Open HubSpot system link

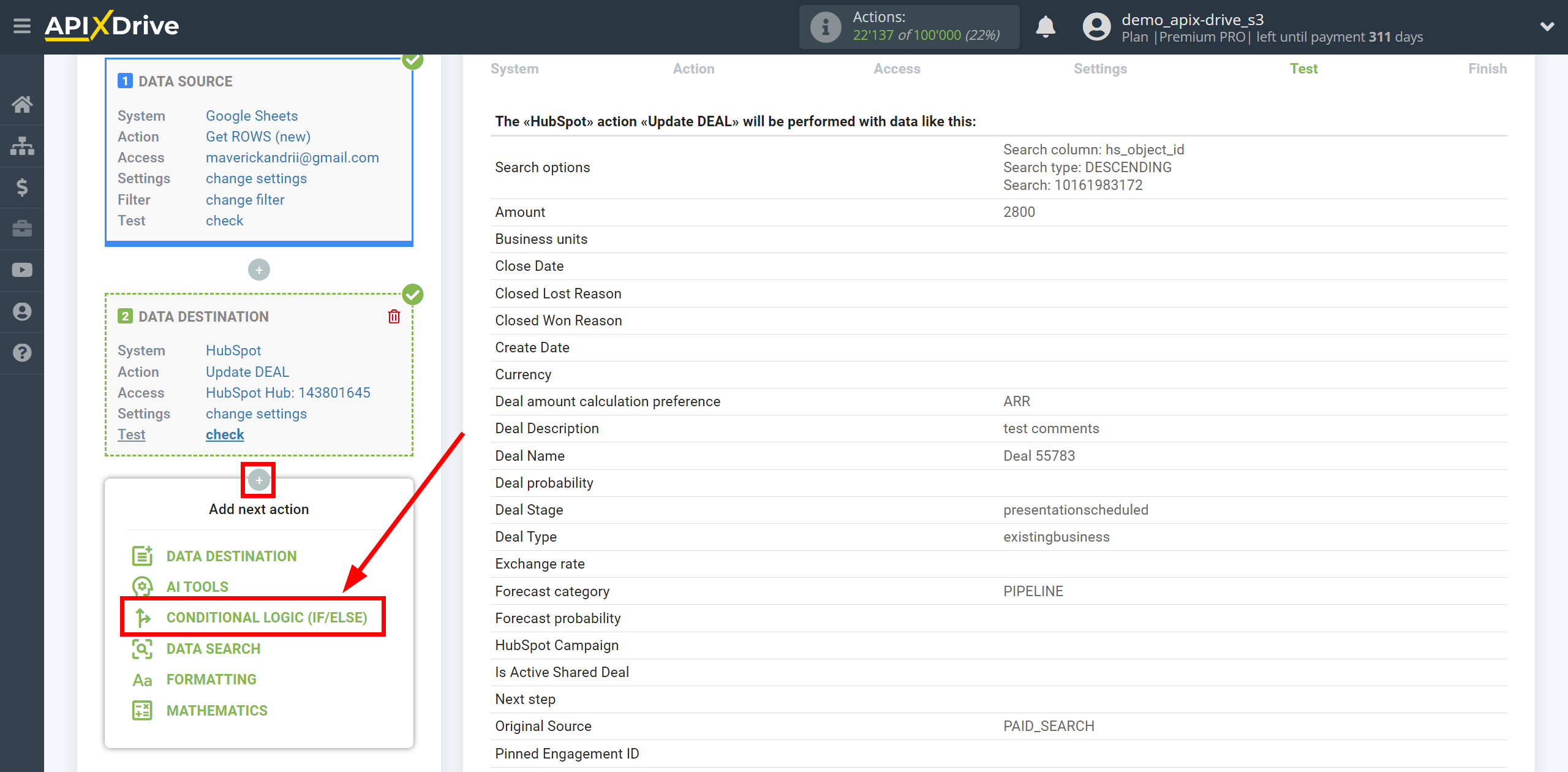click(233, 350)
